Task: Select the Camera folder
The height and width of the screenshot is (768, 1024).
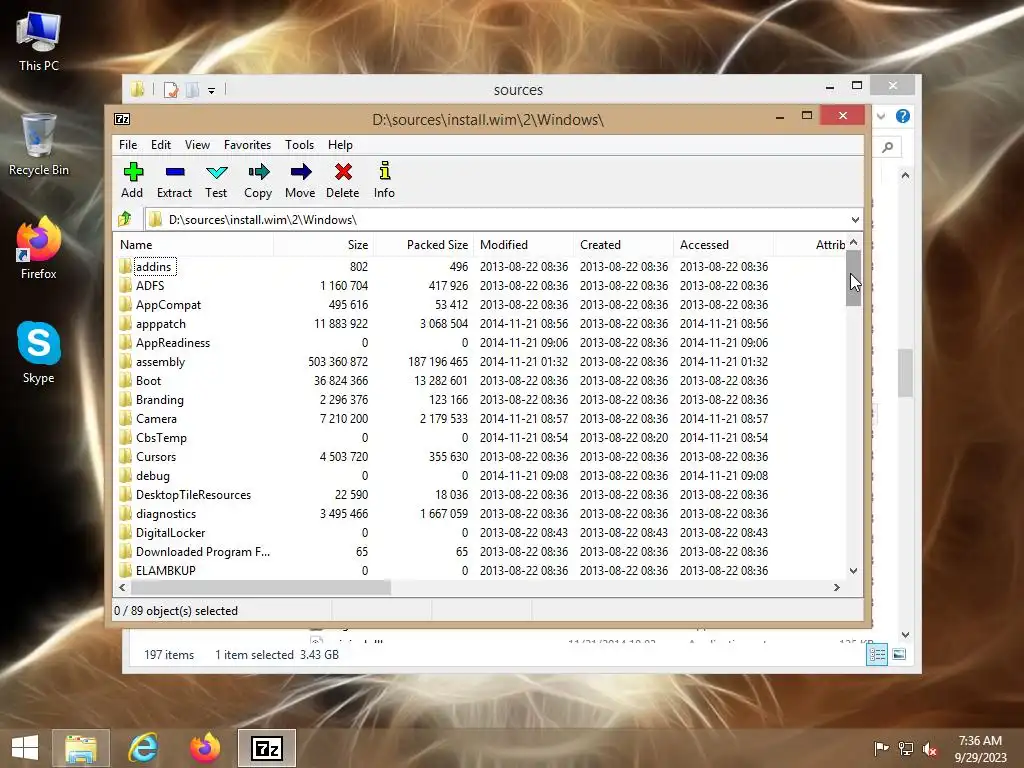Action: coord(156,419)
